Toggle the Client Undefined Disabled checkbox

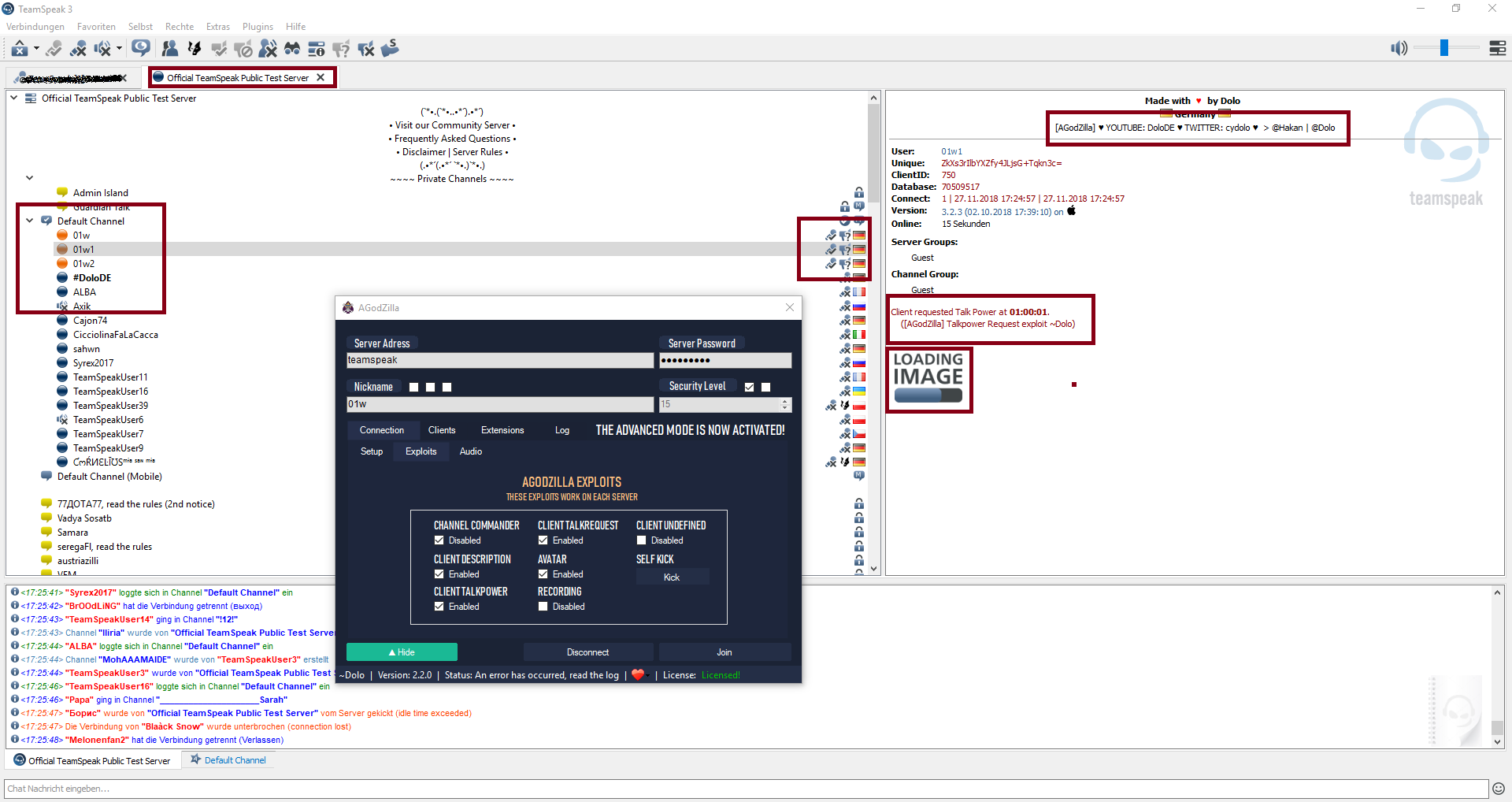point(641,540)
